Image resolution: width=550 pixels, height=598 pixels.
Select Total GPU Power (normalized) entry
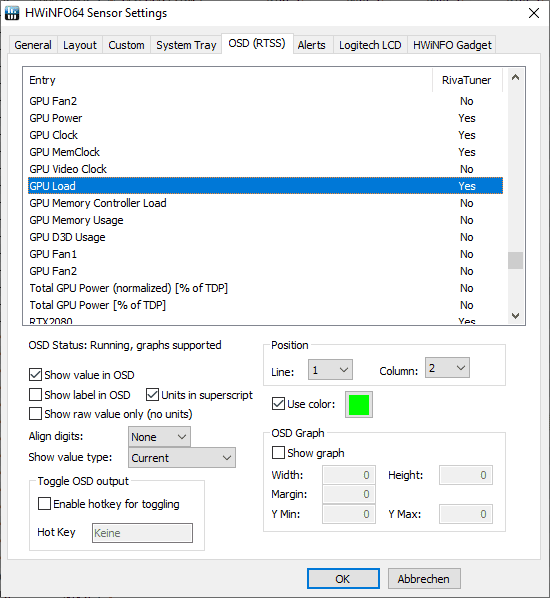click(265, 288)
